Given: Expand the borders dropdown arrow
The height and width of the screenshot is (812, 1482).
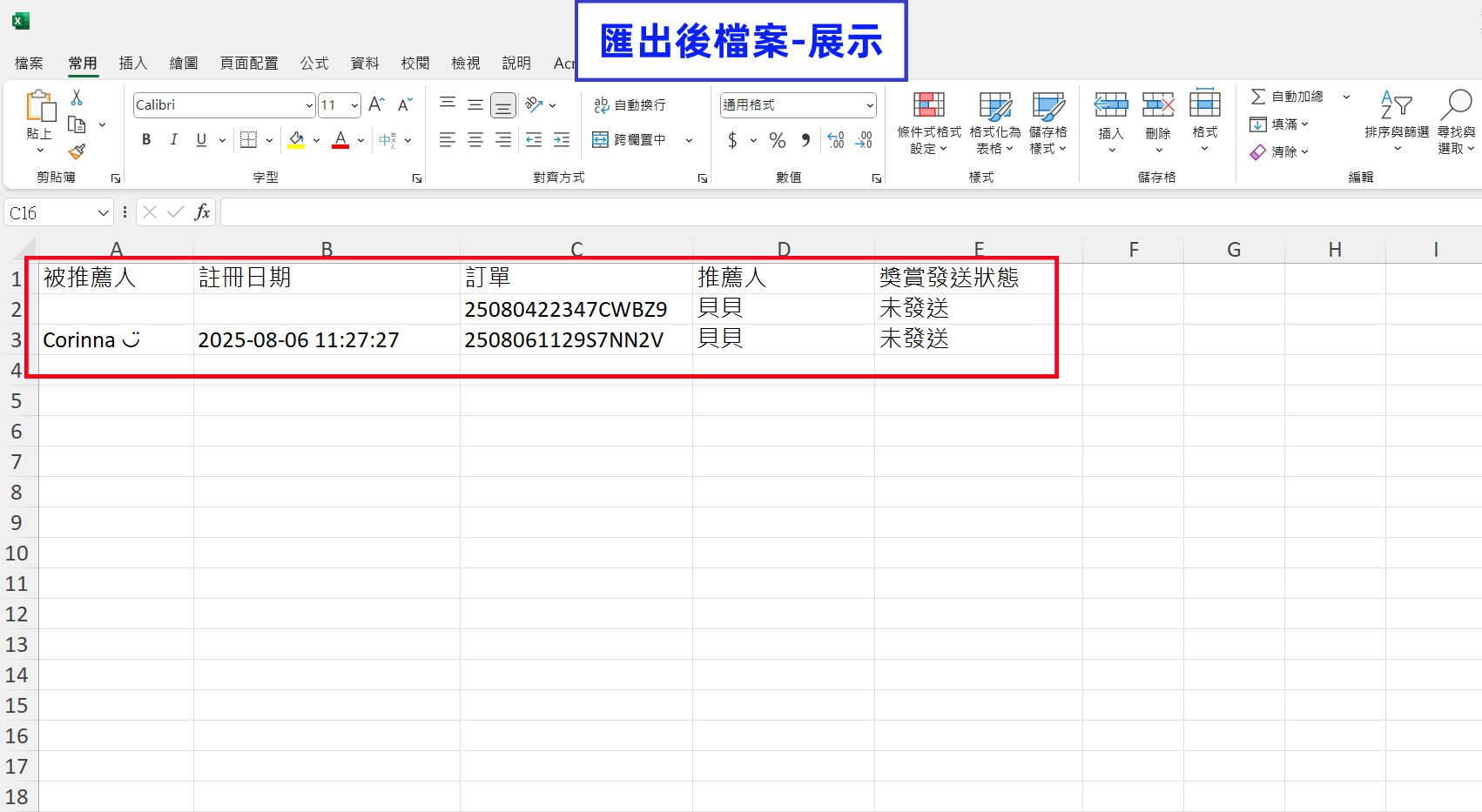Looking at the screenshot, I should coord(269,140).
